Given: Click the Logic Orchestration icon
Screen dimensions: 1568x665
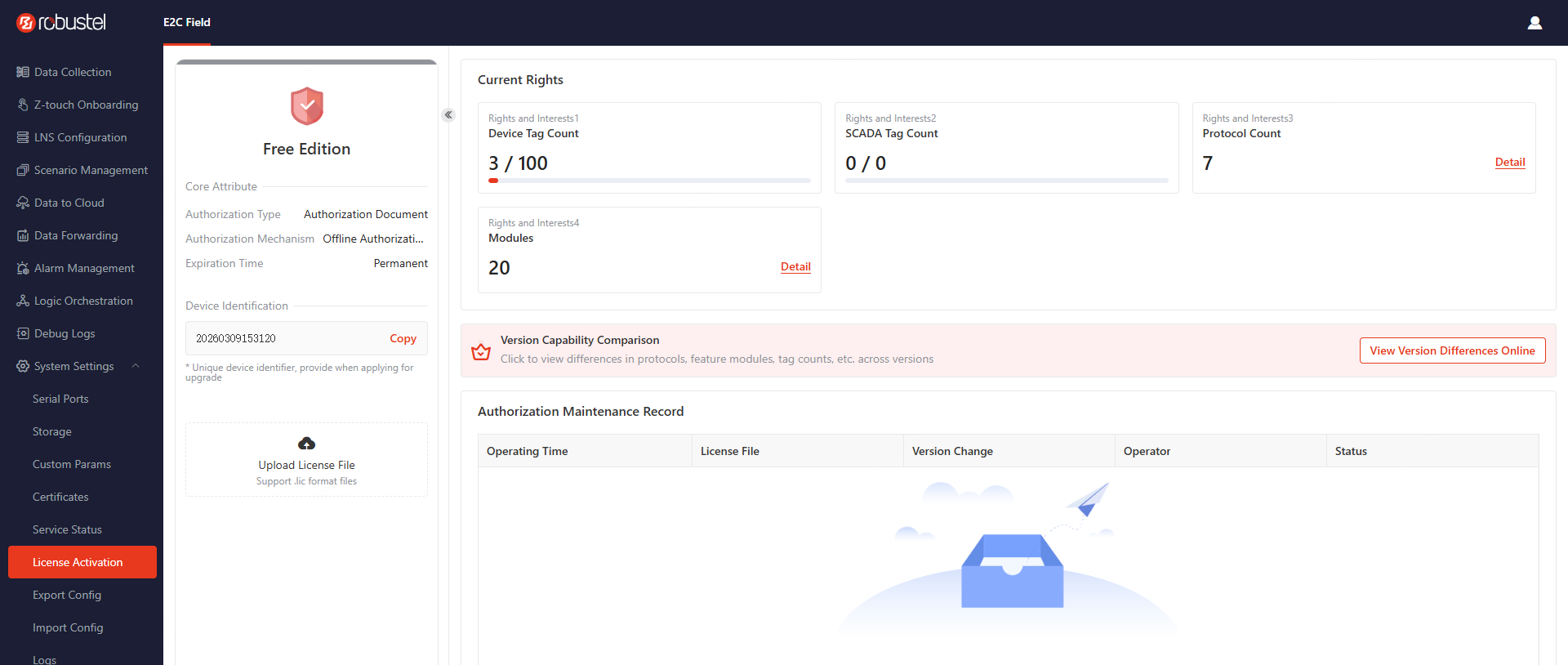Looking at the screenshot, I should coord(23,301).
